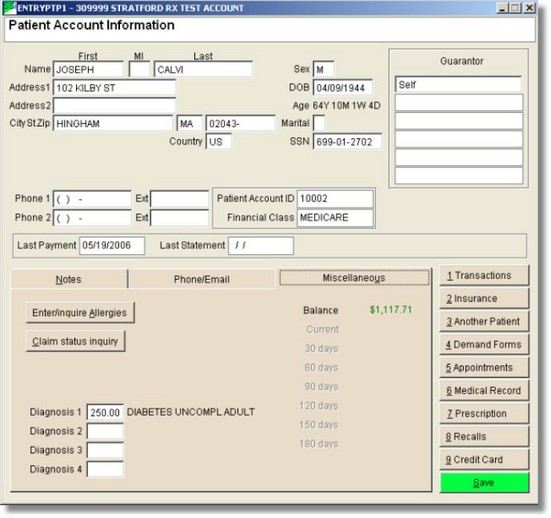Image resolution: width=551 pixels, height=518 pixels.
Task: Click Enter/inquire Allergies button
Action: click(80, 313)
